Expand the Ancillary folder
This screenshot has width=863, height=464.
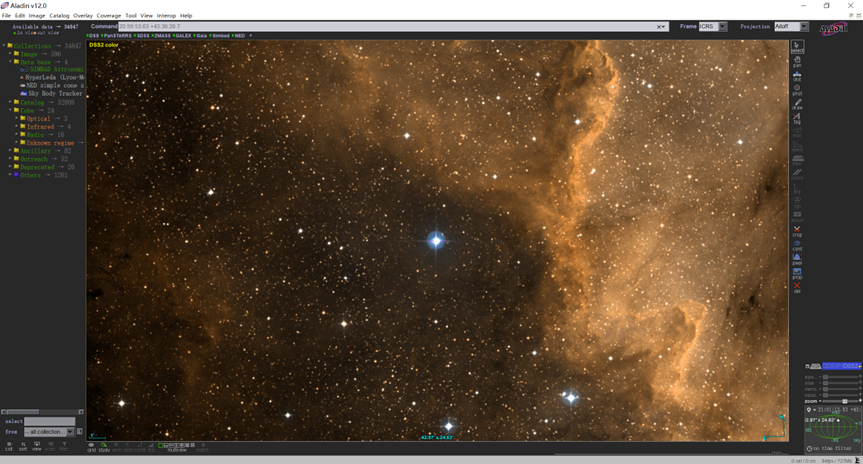coord(10,151)
